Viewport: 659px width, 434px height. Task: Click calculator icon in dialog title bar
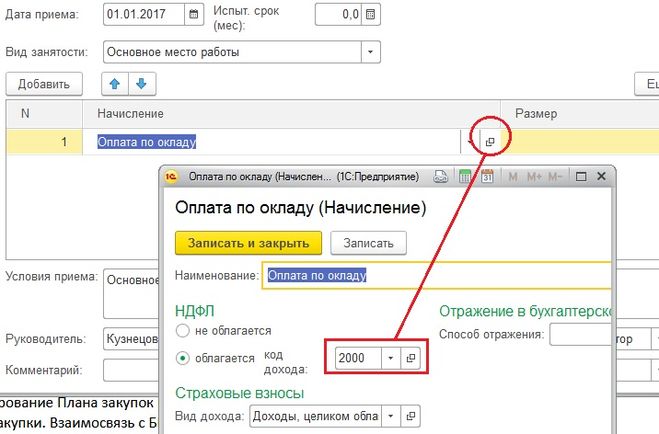pyautogui.click(x=465, y=177)
